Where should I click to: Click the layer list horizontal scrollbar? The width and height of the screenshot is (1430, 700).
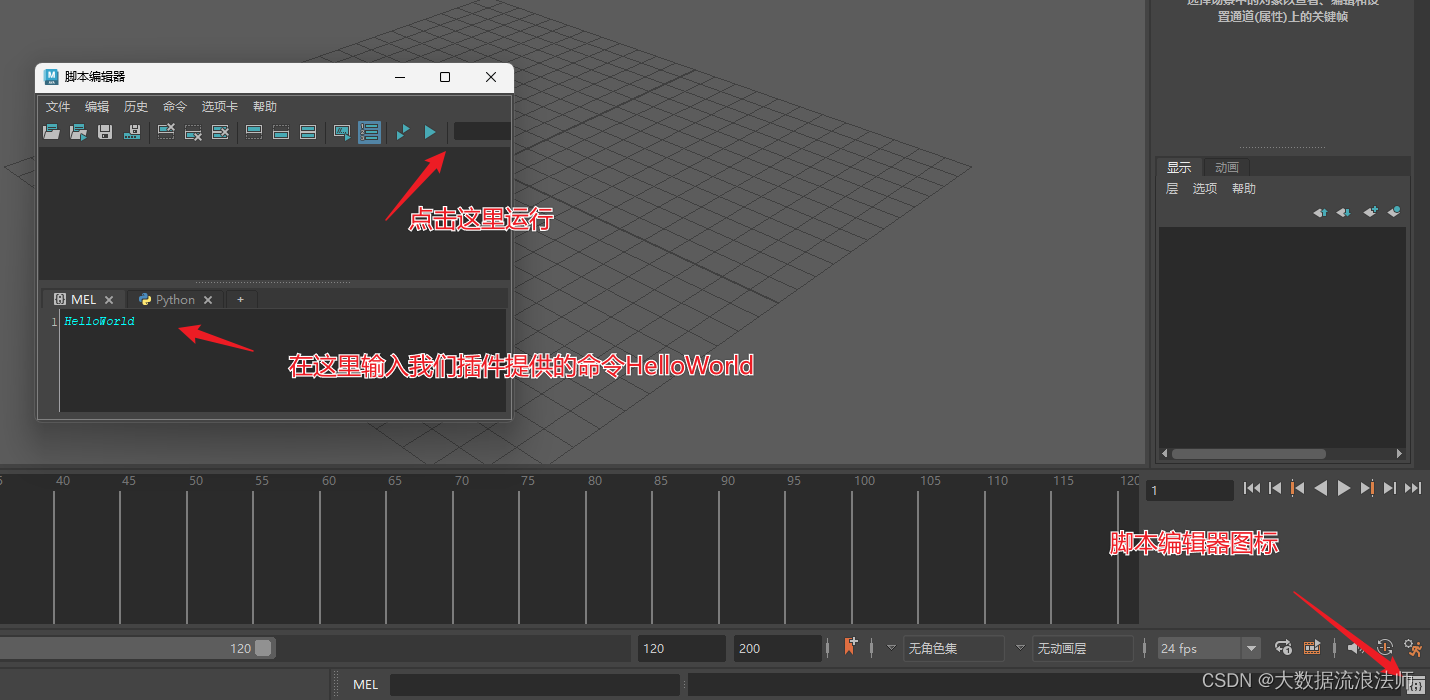1249,453
